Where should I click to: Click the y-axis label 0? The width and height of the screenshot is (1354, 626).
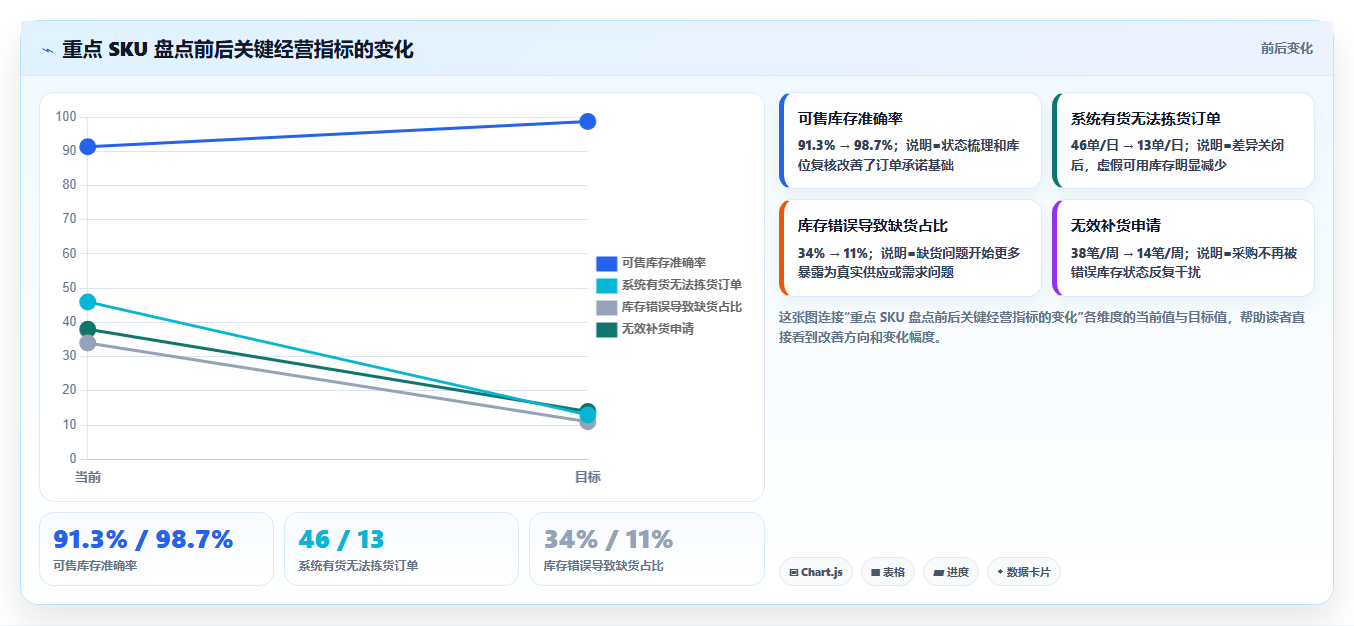click(x=73, y=459)
